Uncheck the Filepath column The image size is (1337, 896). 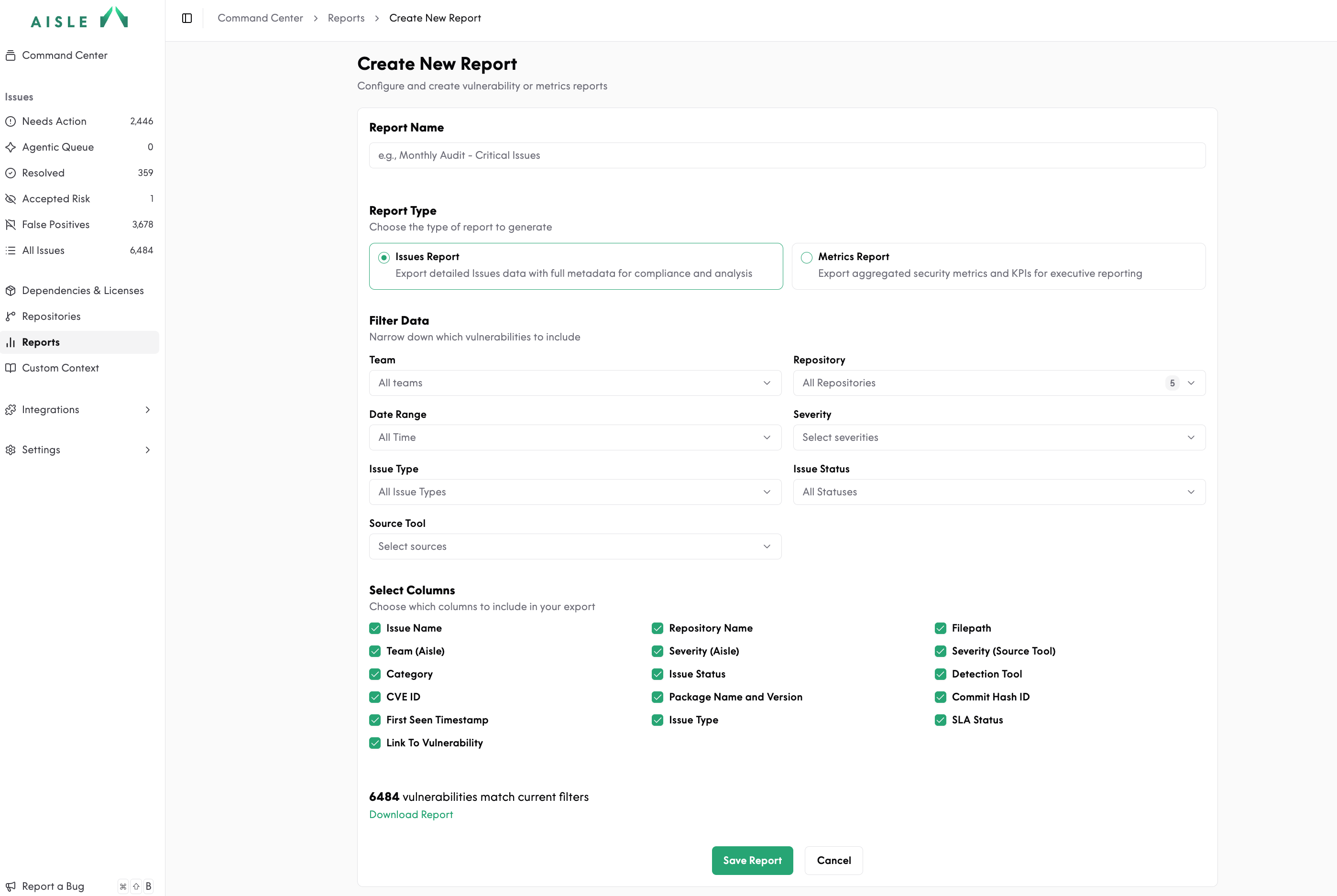coord(940,628)
